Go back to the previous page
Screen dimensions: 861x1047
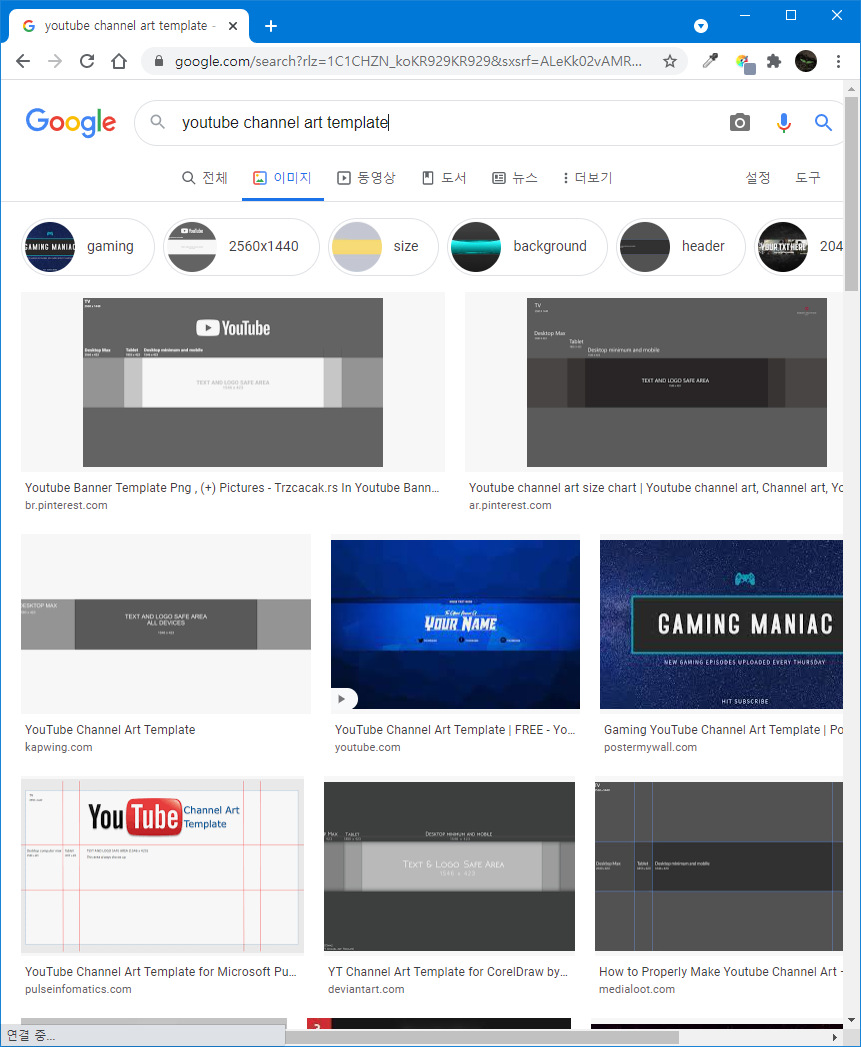[x=23, y=61]
